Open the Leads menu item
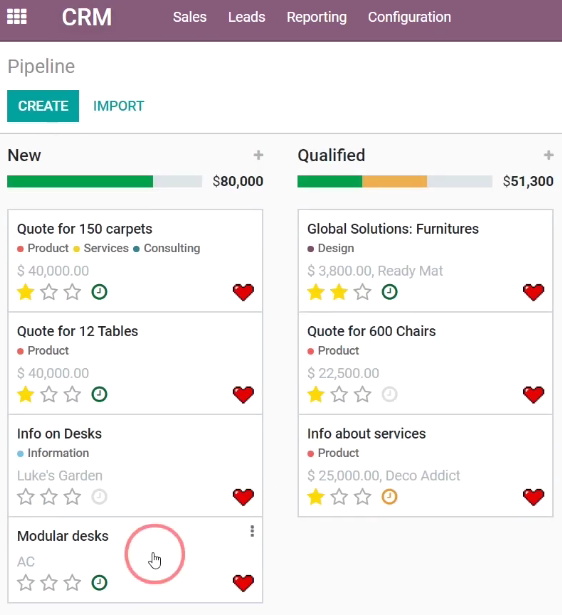The image size is (562, 615). pyautogui.click(x=247, y=17)
